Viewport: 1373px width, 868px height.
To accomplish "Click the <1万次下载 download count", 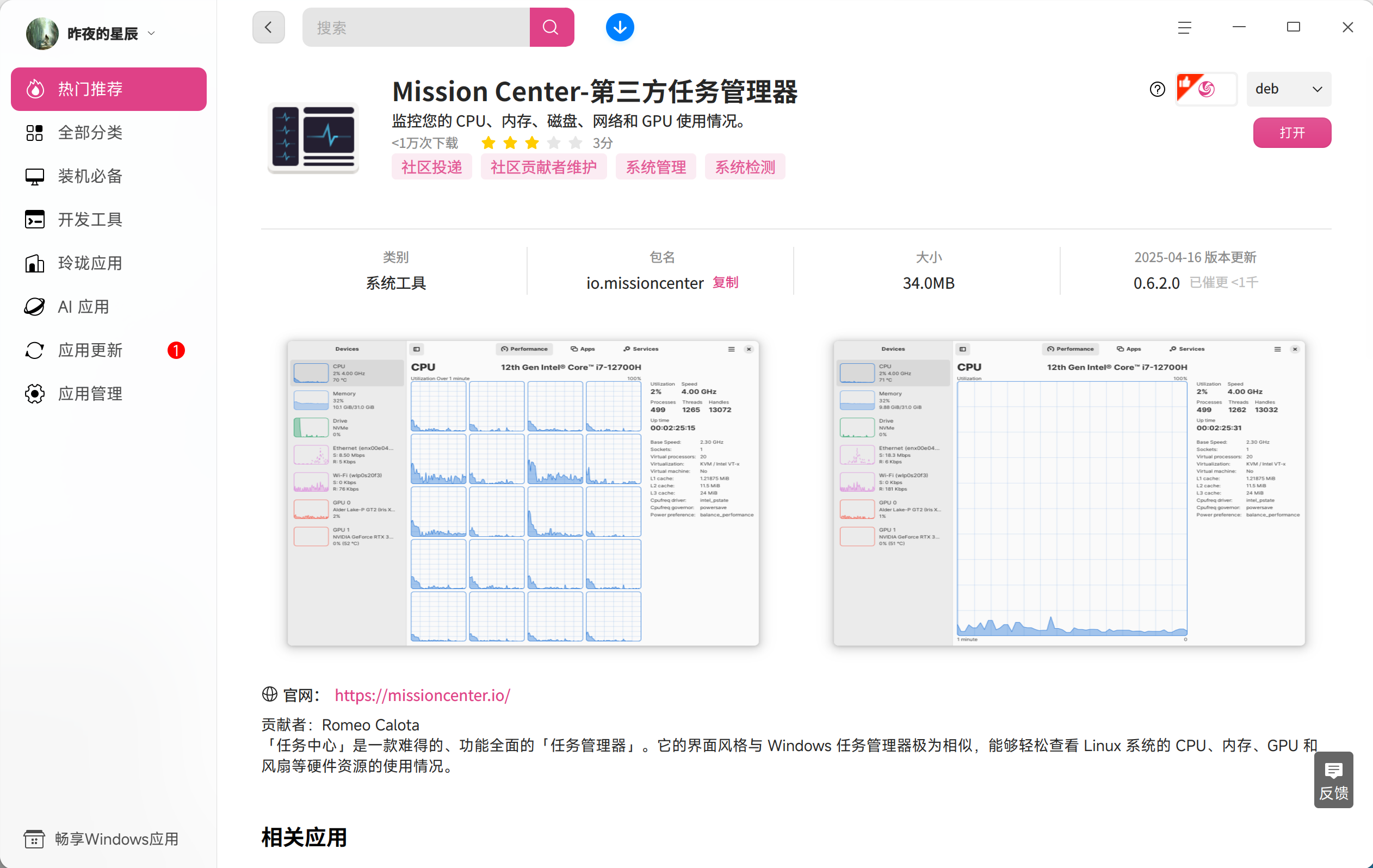I will [425, 142].
